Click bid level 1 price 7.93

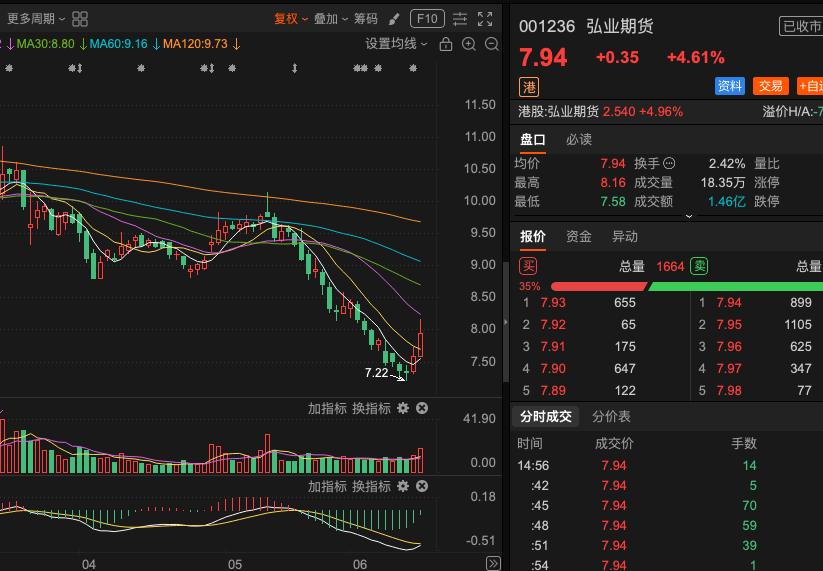click(553, 303)
